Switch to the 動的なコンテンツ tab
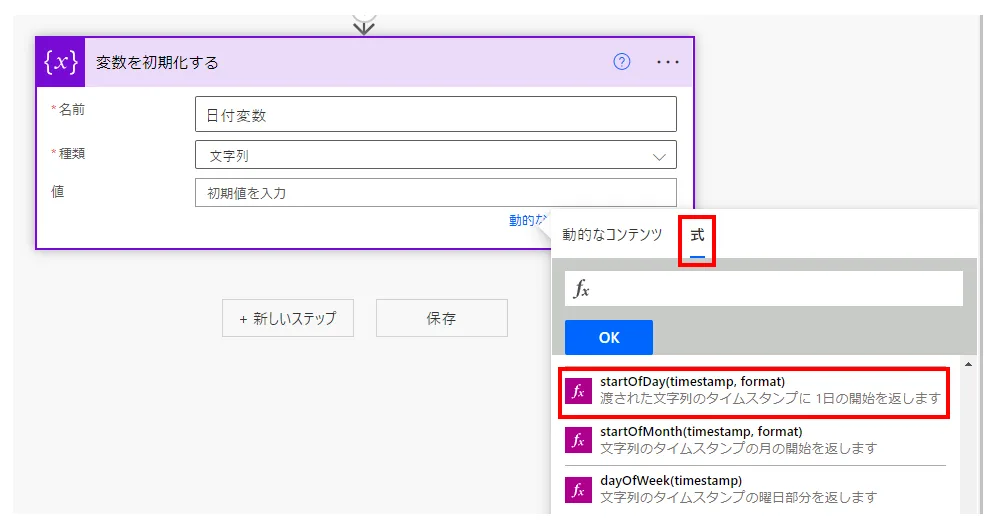The width and height of the screenshot is (991, 521). pos(612,235)
